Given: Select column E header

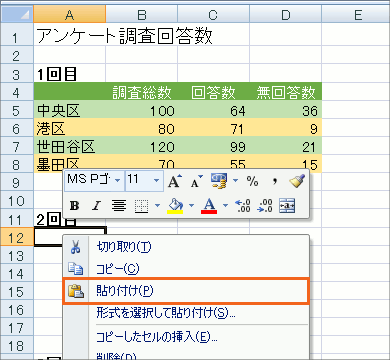Looking at the screenshot, I should (x=356, y=14).
